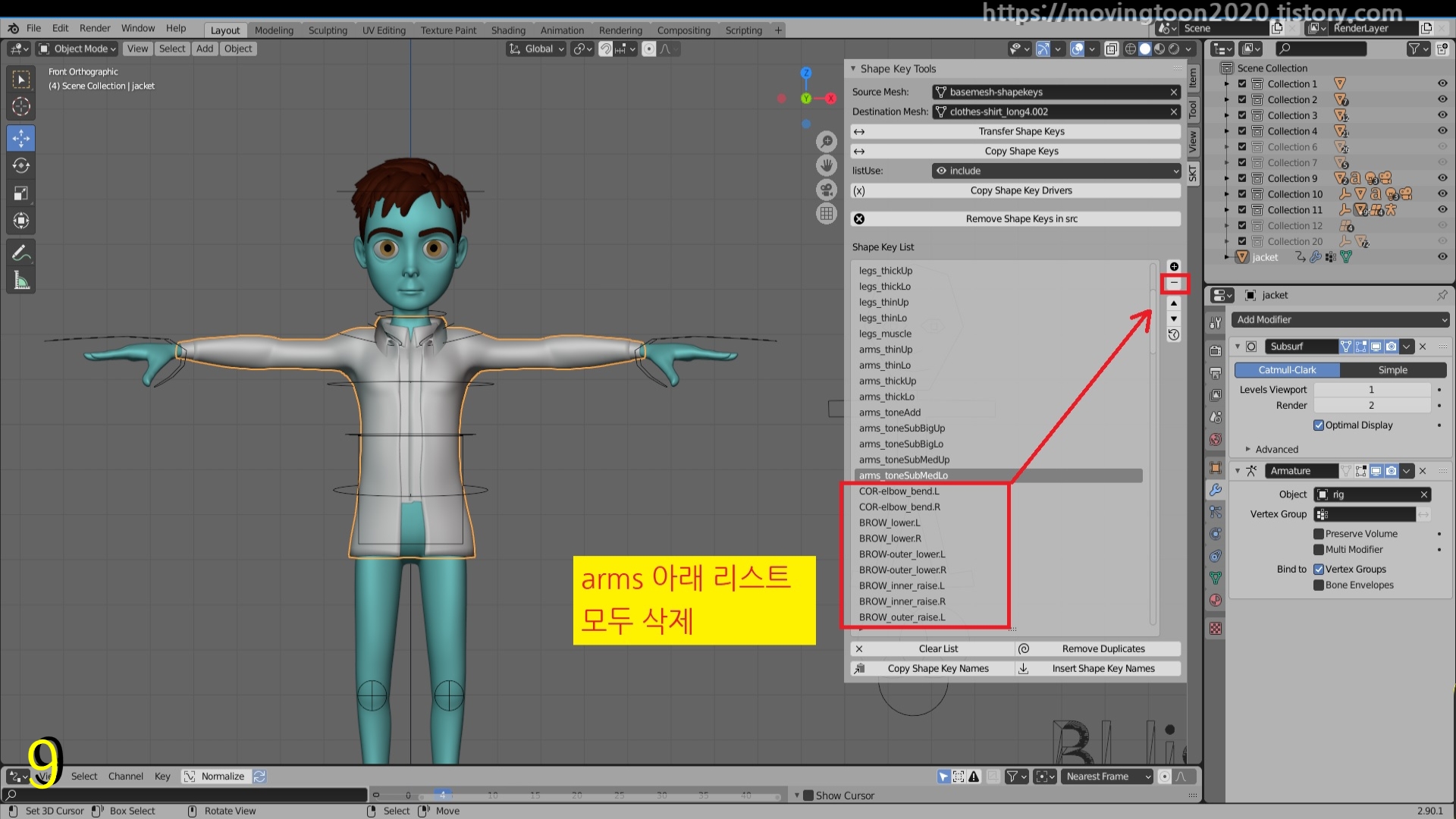Click Copy Shape Keys button
The image size is (1456, 819).
[1015, 151]
